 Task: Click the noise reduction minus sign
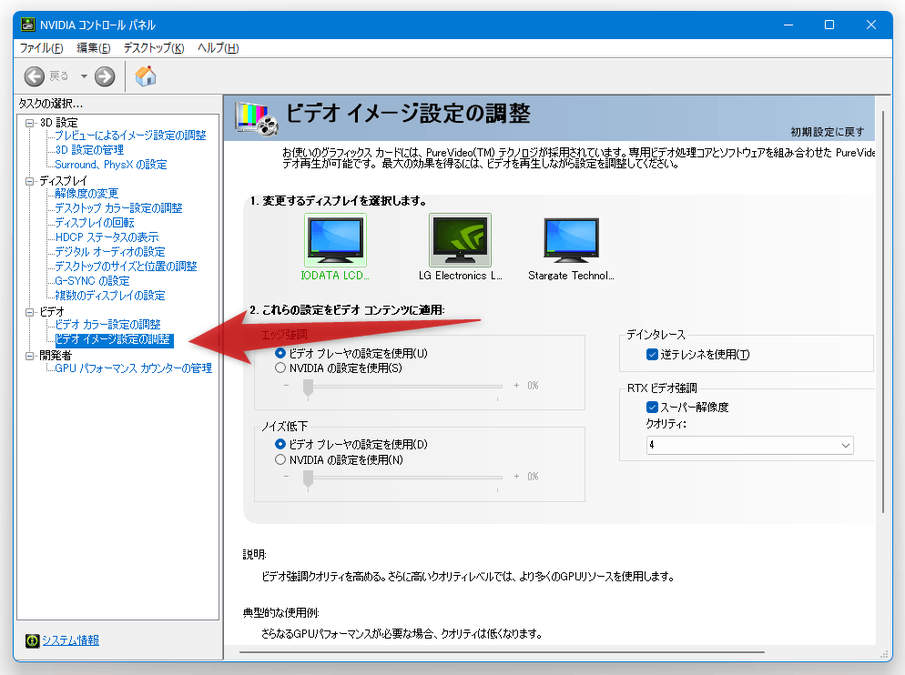pyautogui.click(x=286, y=477)
